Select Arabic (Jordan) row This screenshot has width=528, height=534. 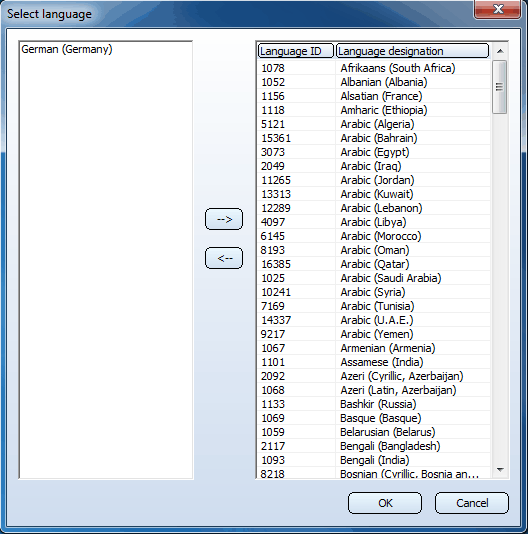tap(374, 180)
